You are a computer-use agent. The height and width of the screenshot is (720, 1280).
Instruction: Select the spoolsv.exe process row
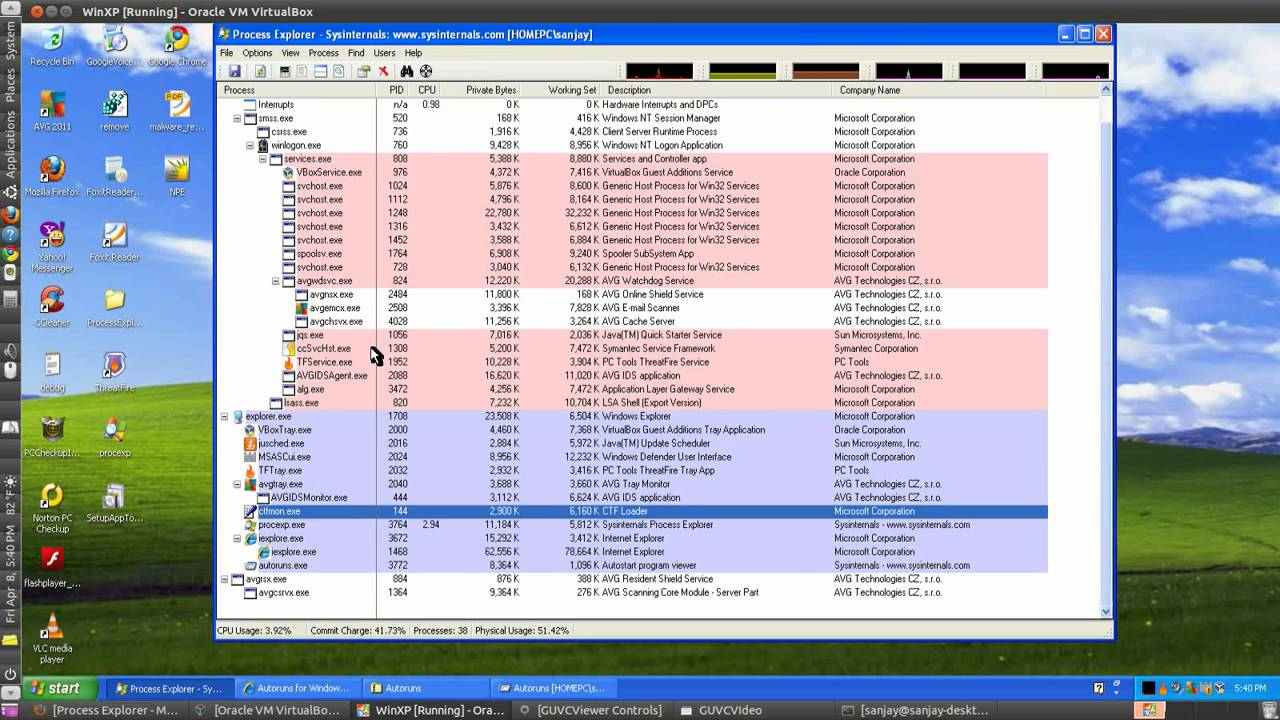click(x=632, y=254)
